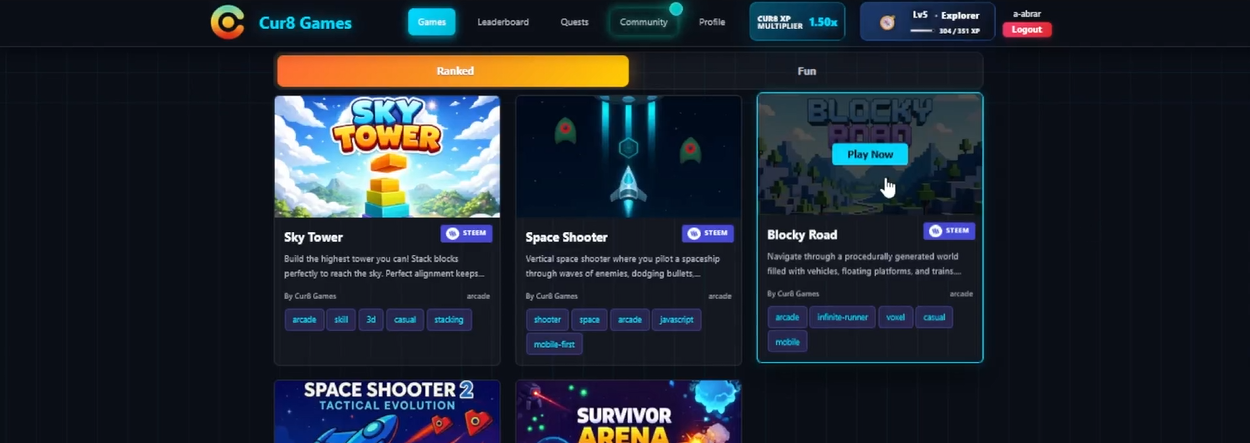This screenshot has width=1250, height=443.
Task: Click the Play Now button on Blocky Road
Action: [x=870, y=154]
